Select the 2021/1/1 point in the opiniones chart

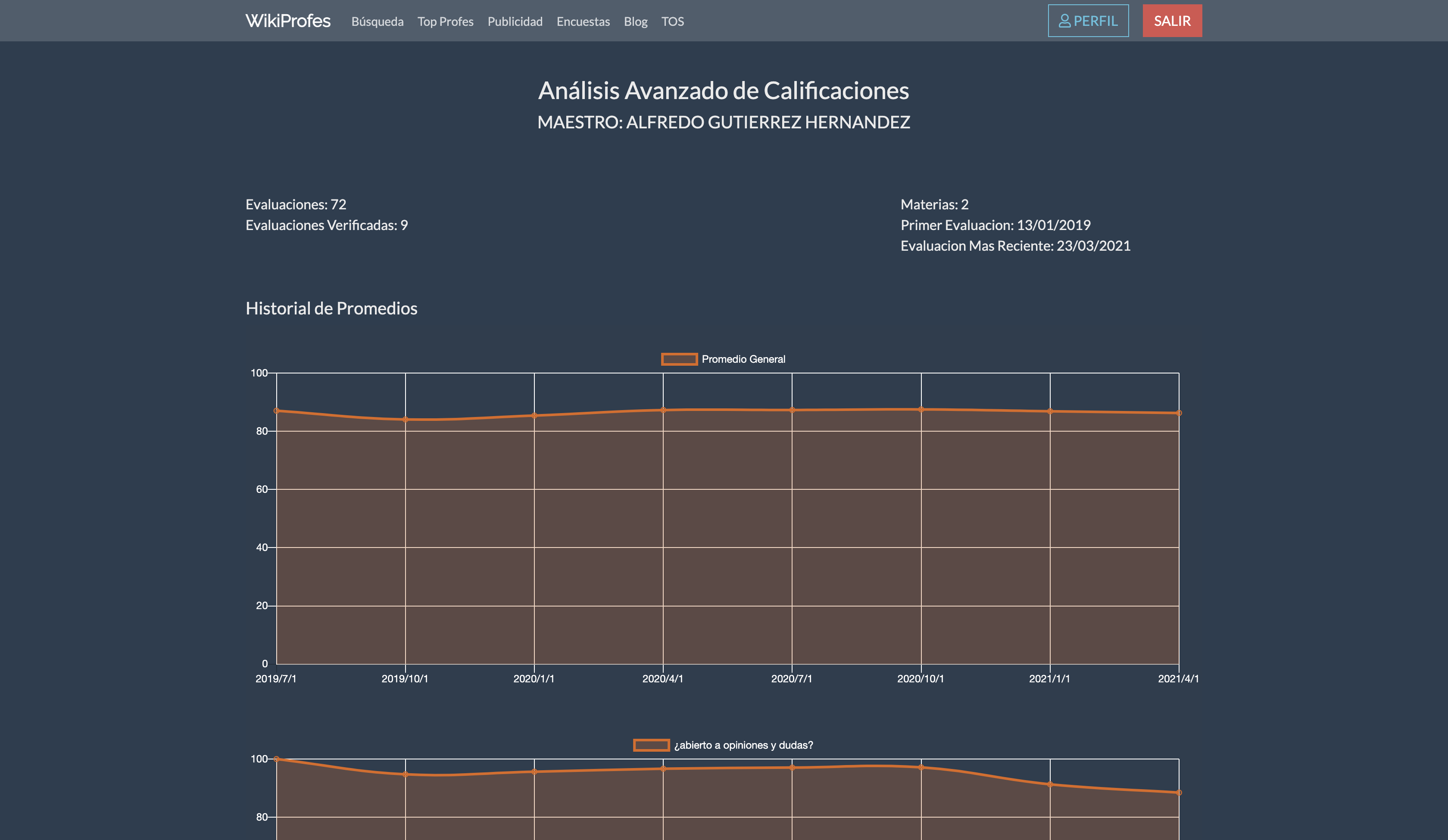1050,784
